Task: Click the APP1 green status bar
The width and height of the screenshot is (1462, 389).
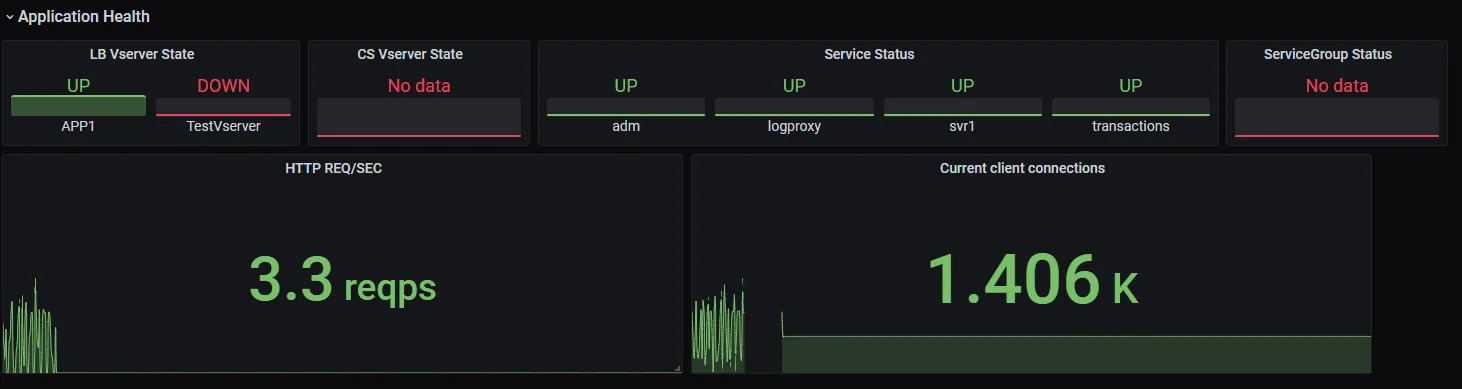Action: pos(78,106)
